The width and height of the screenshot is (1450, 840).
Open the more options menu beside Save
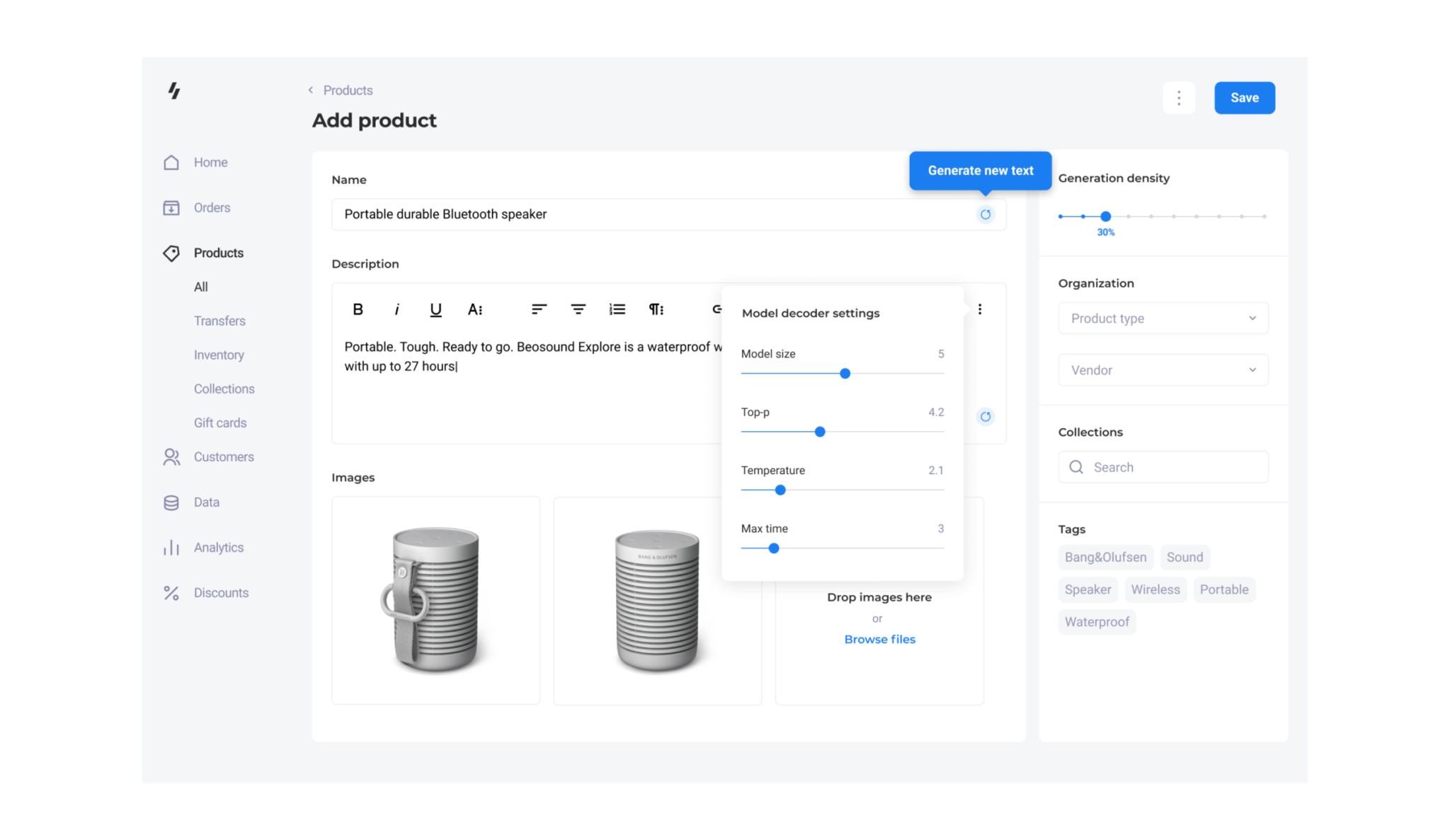pyautogui.click(x=1179, y=98)
